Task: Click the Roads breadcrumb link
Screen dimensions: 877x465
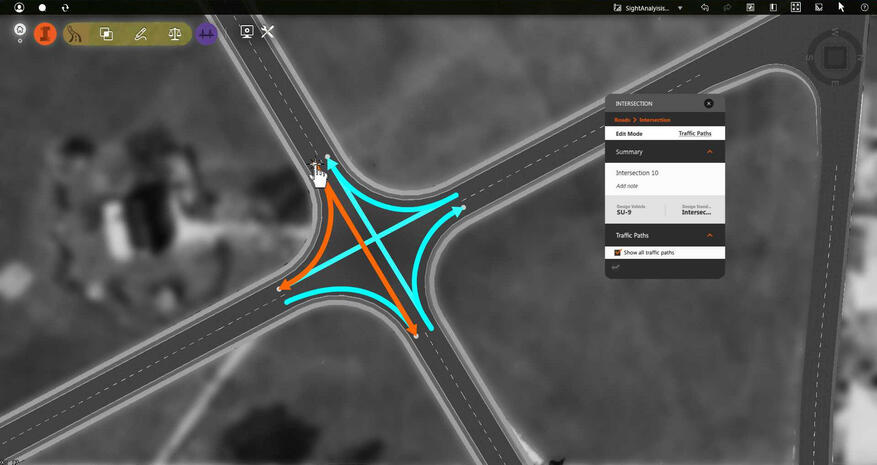Action: [622, 120]
